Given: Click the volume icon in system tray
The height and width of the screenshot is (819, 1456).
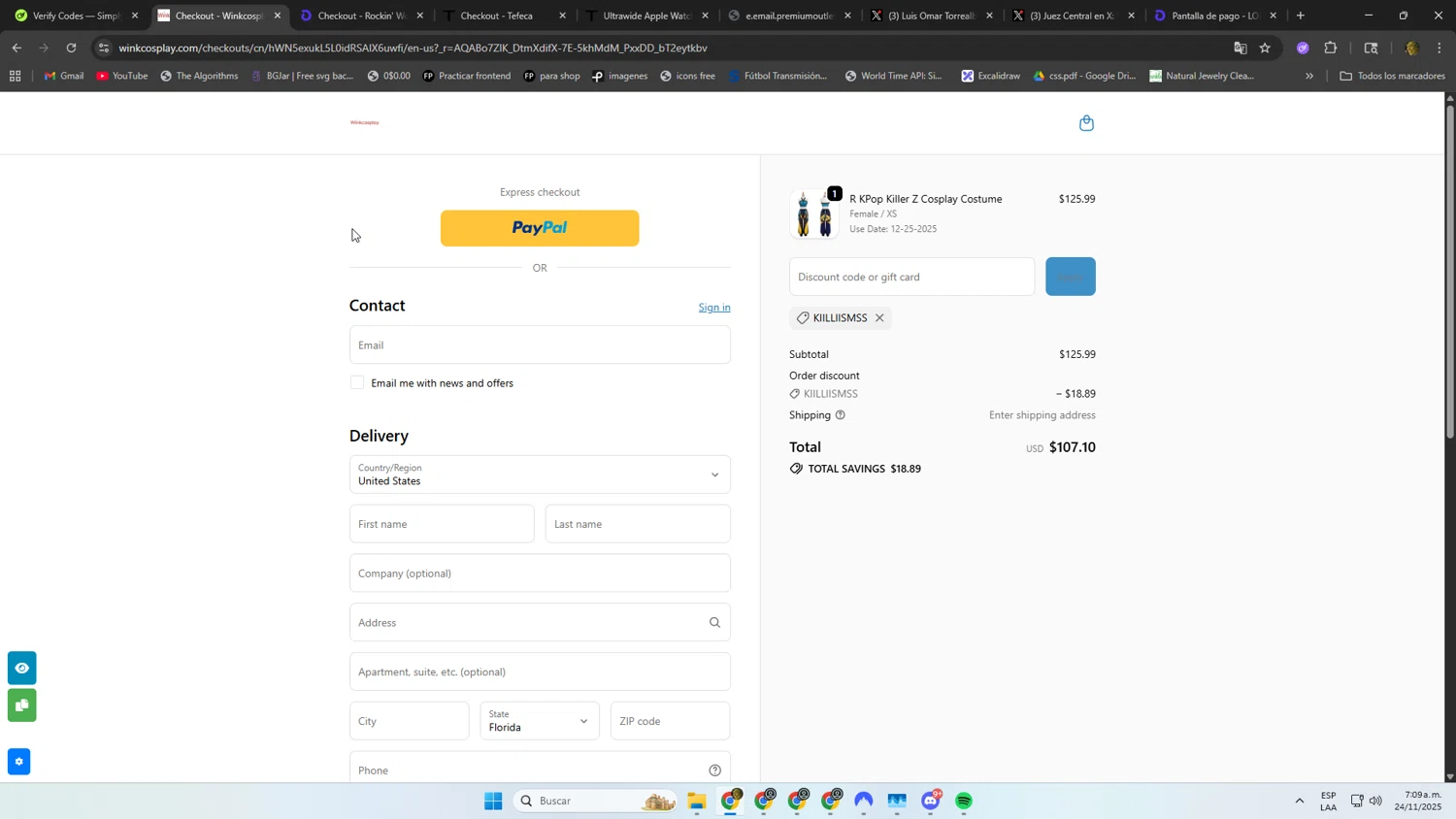Looking at the screenshot, I should pyautogui.click(x=1375, y=801).
